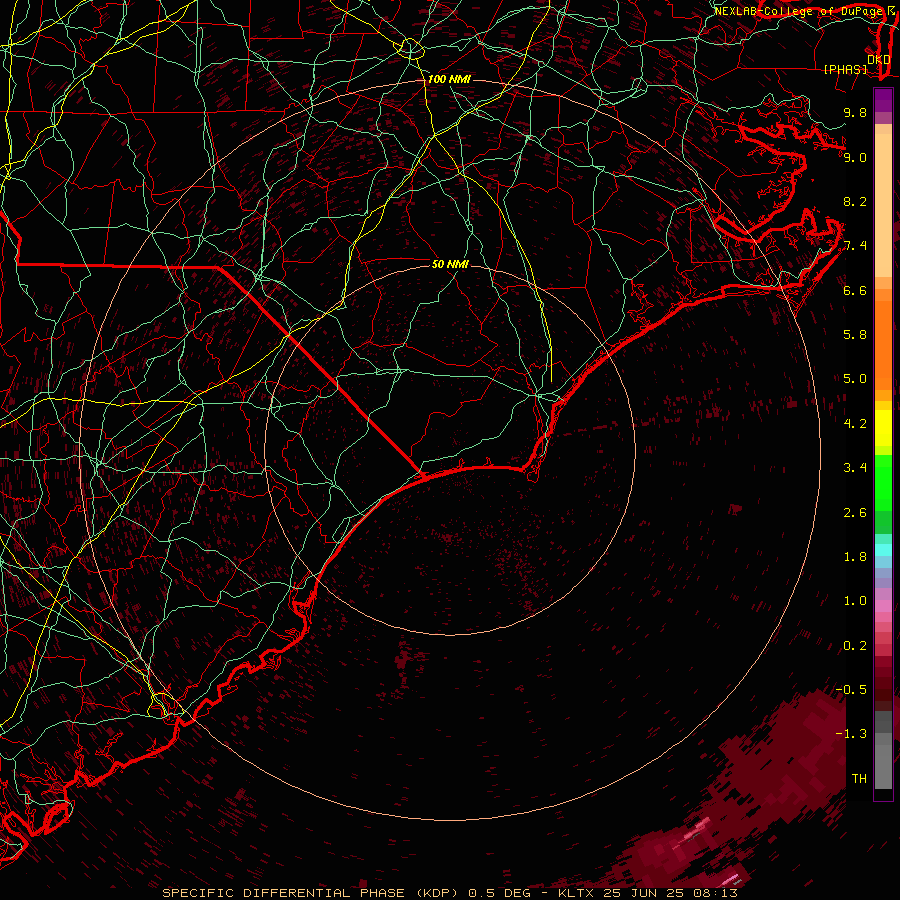The width and height of the screenshot is (900, 900).
Task: Click the NEXLAB-College of DuPage credit text
Action: pos(801,11)
